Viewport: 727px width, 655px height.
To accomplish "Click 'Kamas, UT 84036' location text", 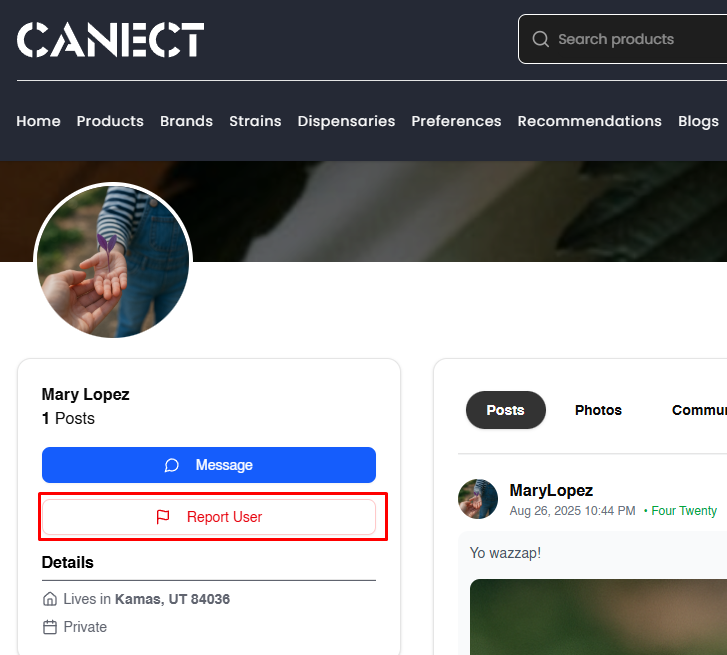I will click(172, 599).
